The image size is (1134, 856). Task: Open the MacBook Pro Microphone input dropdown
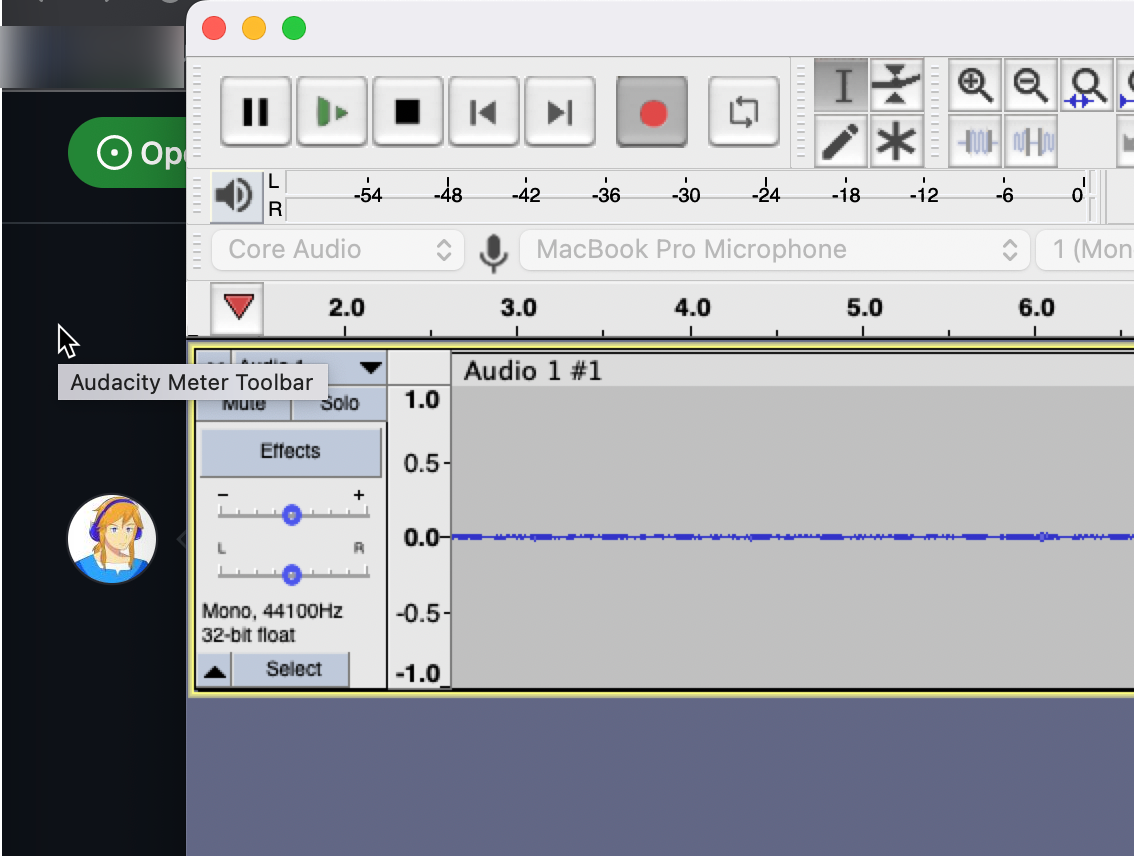775,249
